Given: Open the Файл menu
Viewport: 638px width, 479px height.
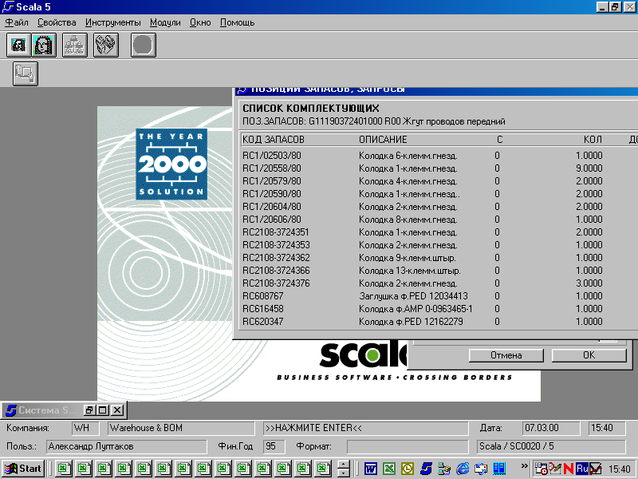Looking at the screenshot, I should click(x=16, y=22).
